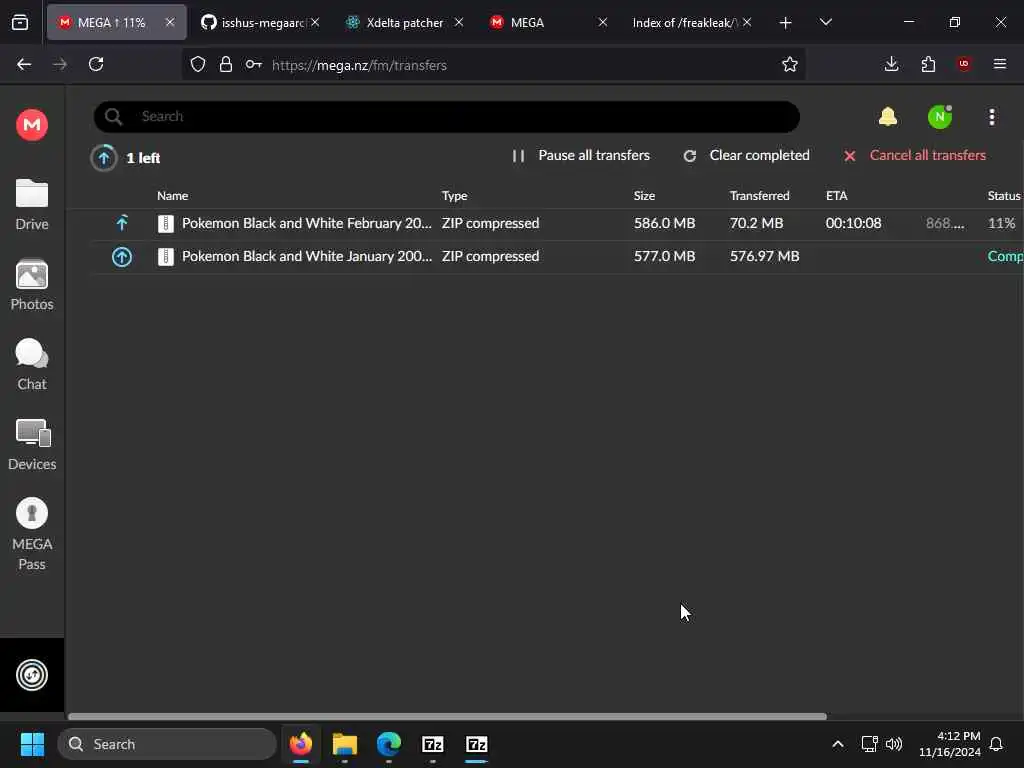
Task: Open Microsoft Edge from the taskbar
Action: 389,744
